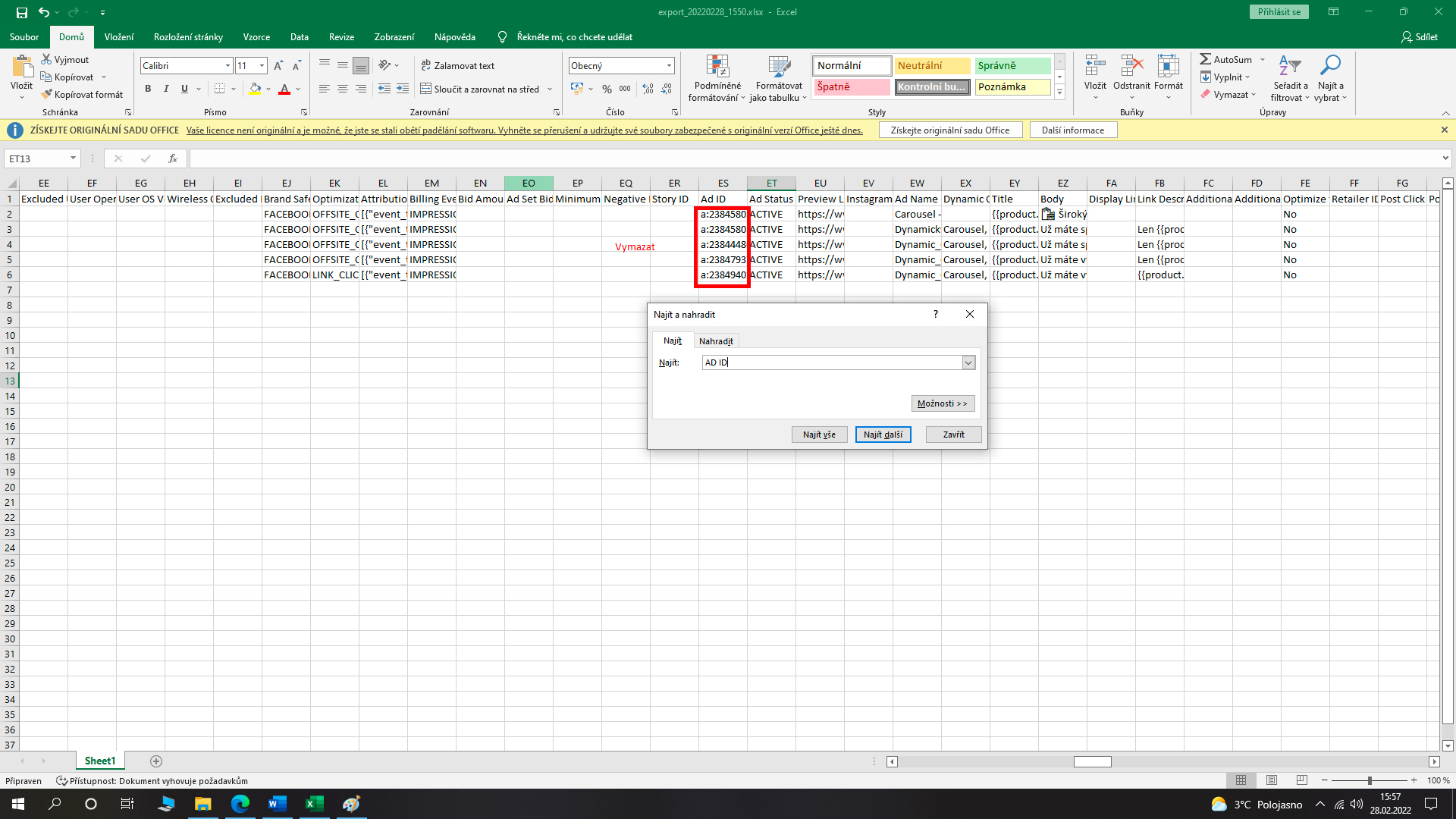The height and width of the screenshot is (819, 1456).
Task: Open the font size dropdown
Action: point(262,66)
